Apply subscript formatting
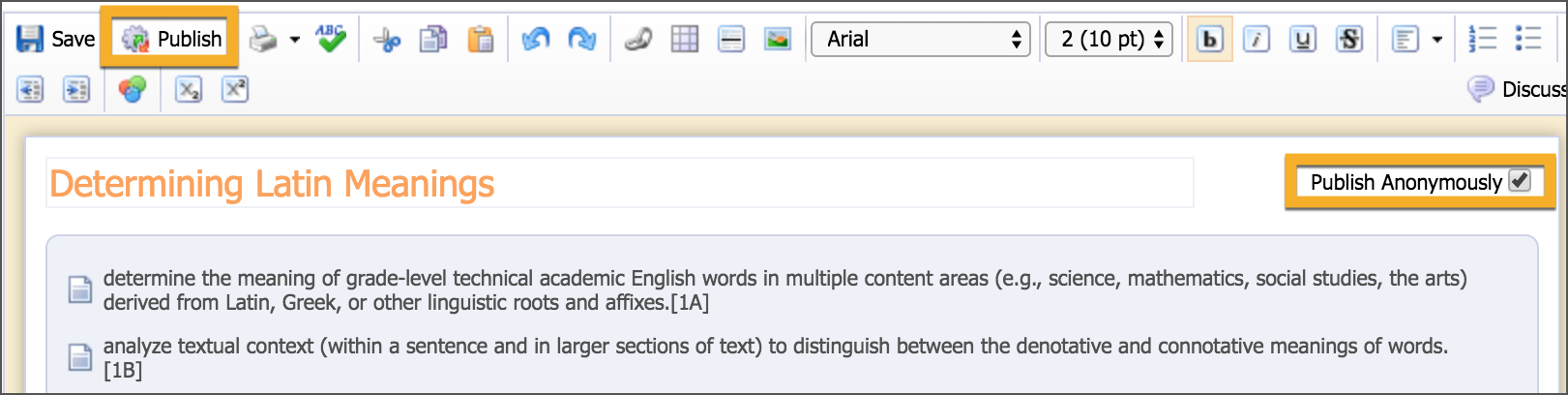This screenshot has width=1568, height=395. pos(188,90)
